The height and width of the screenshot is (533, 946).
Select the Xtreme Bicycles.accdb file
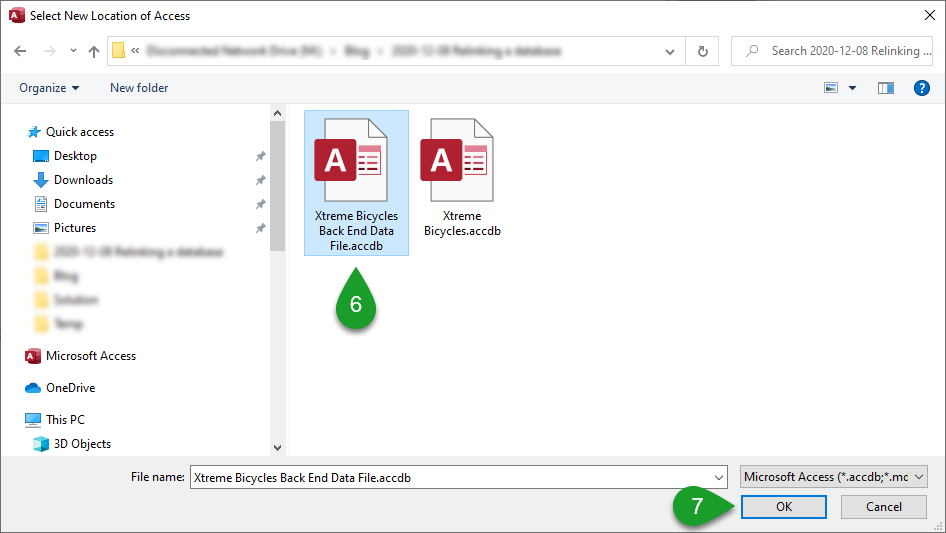point(462,177)
